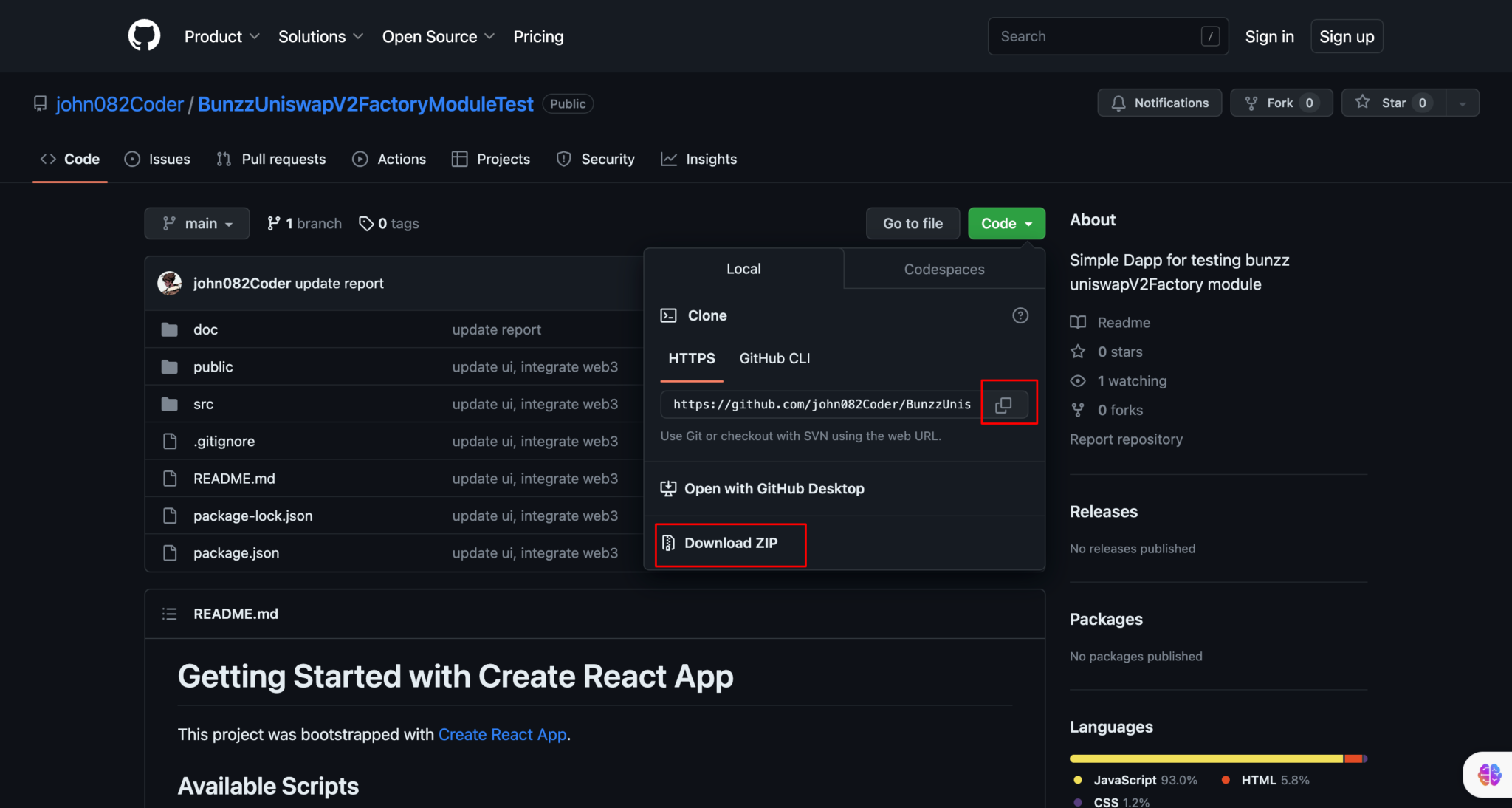The image size is (1512, 808).
Task: Select Download ZIP
Action: click(729, 543)
